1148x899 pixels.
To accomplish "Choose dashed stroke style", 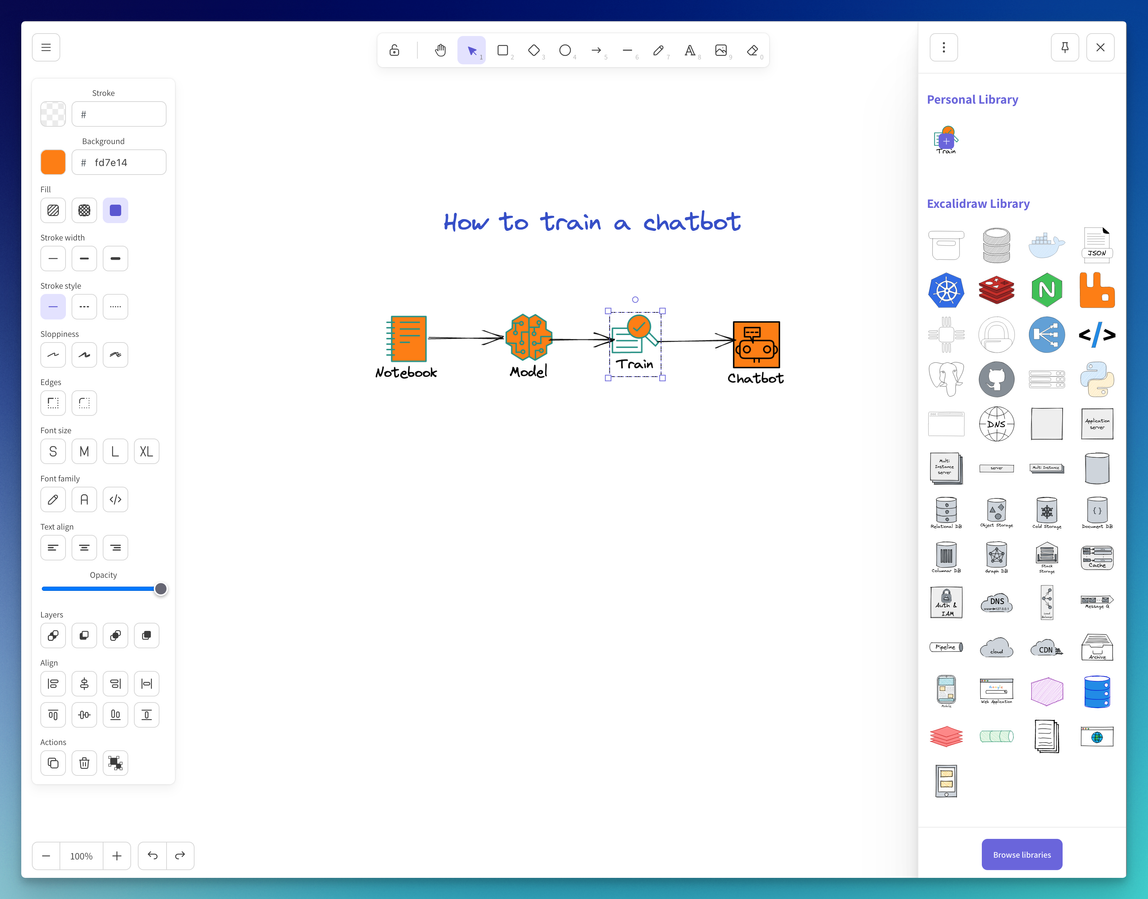I will tap(84, 307).
